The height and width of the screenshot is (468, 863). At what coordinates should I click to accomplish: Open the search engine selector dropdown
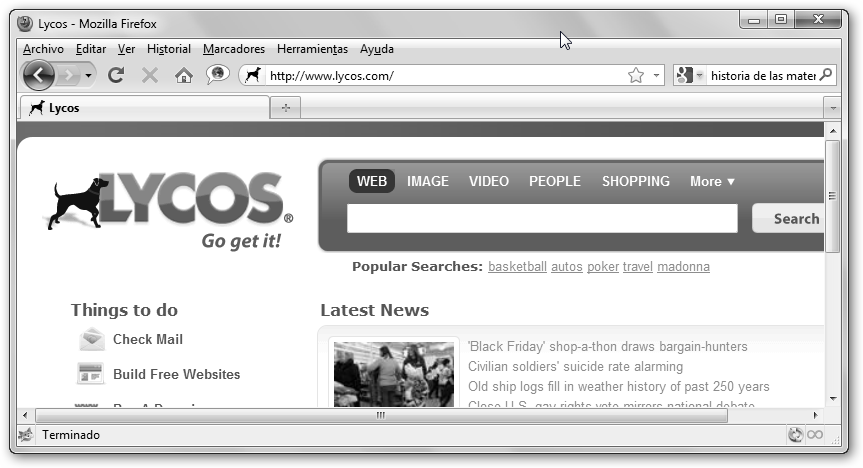[690, 75]
